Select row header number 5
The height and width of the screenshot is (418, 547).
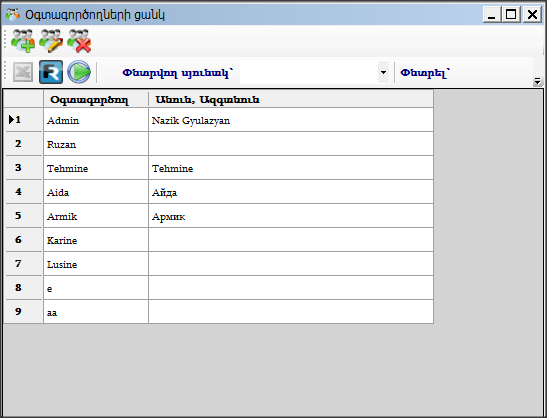coord(24,216)
